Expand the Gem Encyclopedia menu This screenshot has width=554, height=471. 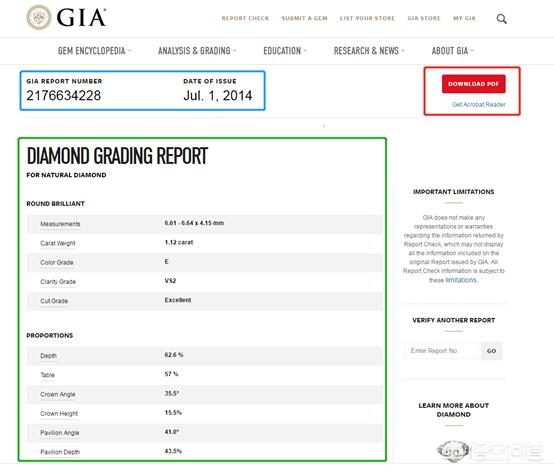94,51
